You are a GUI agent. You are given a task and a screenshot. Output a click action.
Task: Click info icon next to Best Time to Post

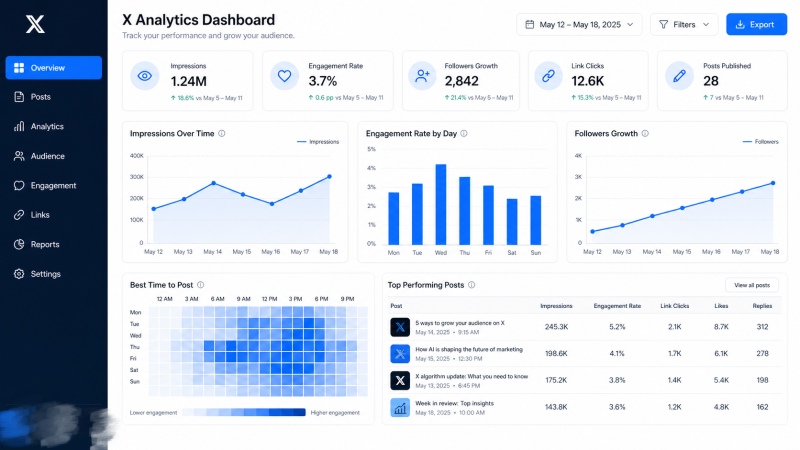click(x=201, y=285)
